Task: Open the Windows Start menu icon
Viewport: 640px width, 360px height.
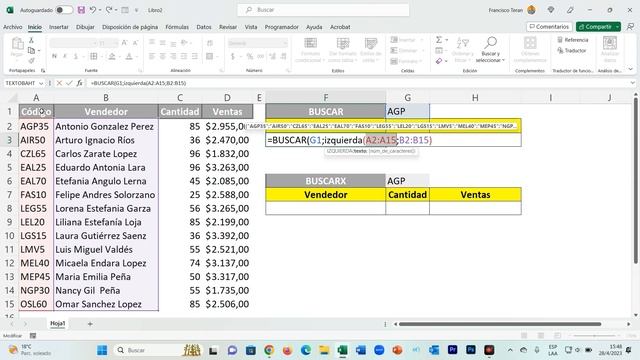Action: pos(102,350)
